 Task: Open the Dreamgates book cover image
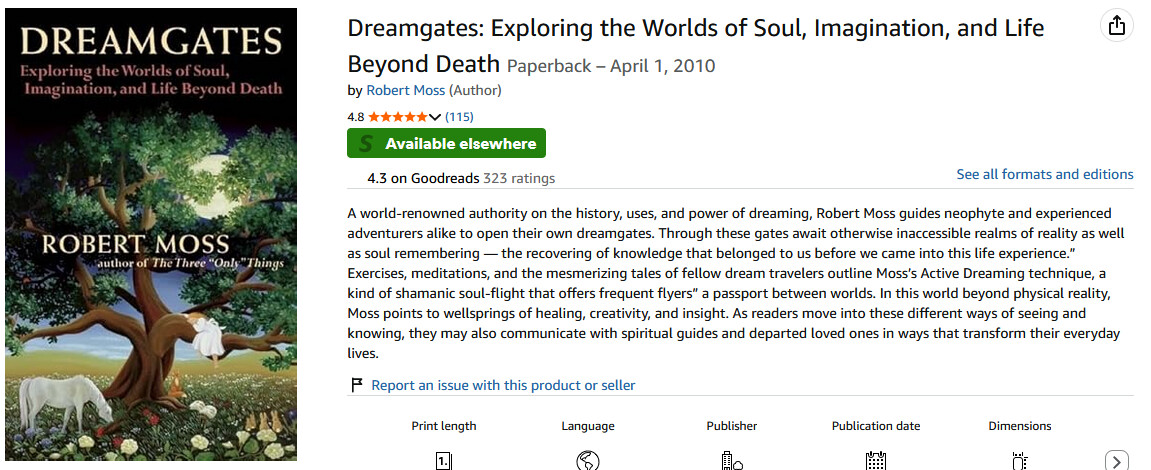(151, 235)
